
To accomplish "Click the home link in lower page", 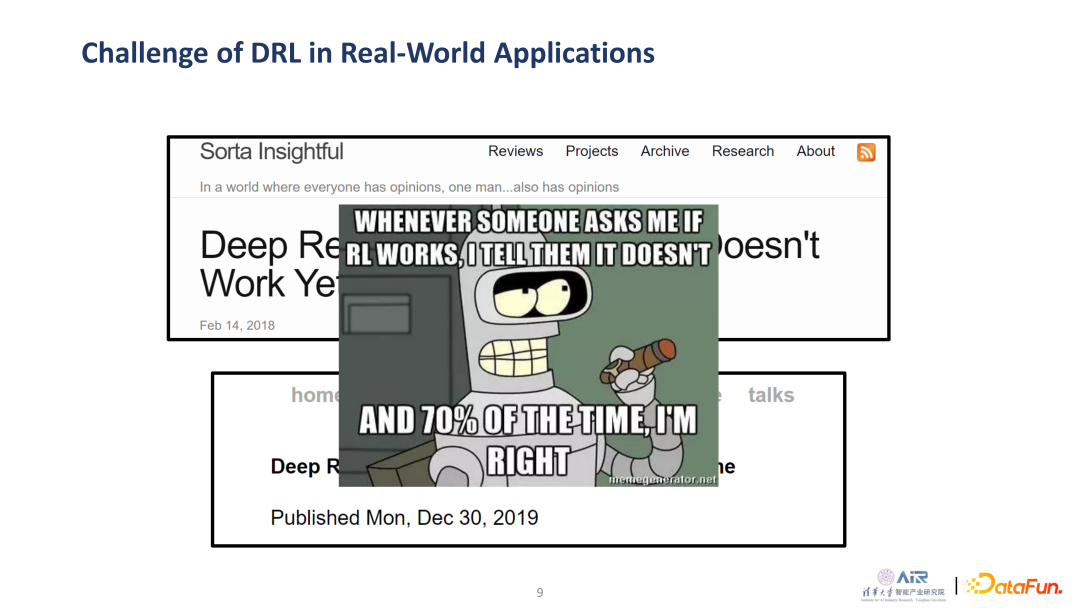I will (315, 395).
